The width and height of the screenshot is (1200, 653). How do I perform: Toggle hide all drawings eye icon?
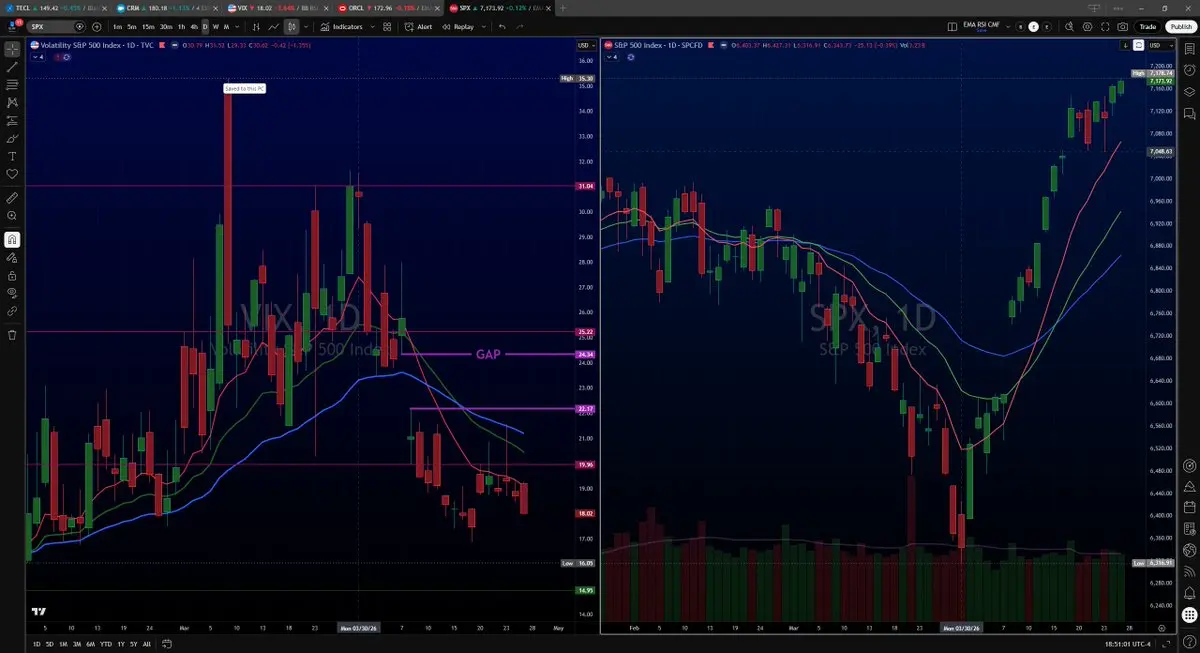pos(12,293)
